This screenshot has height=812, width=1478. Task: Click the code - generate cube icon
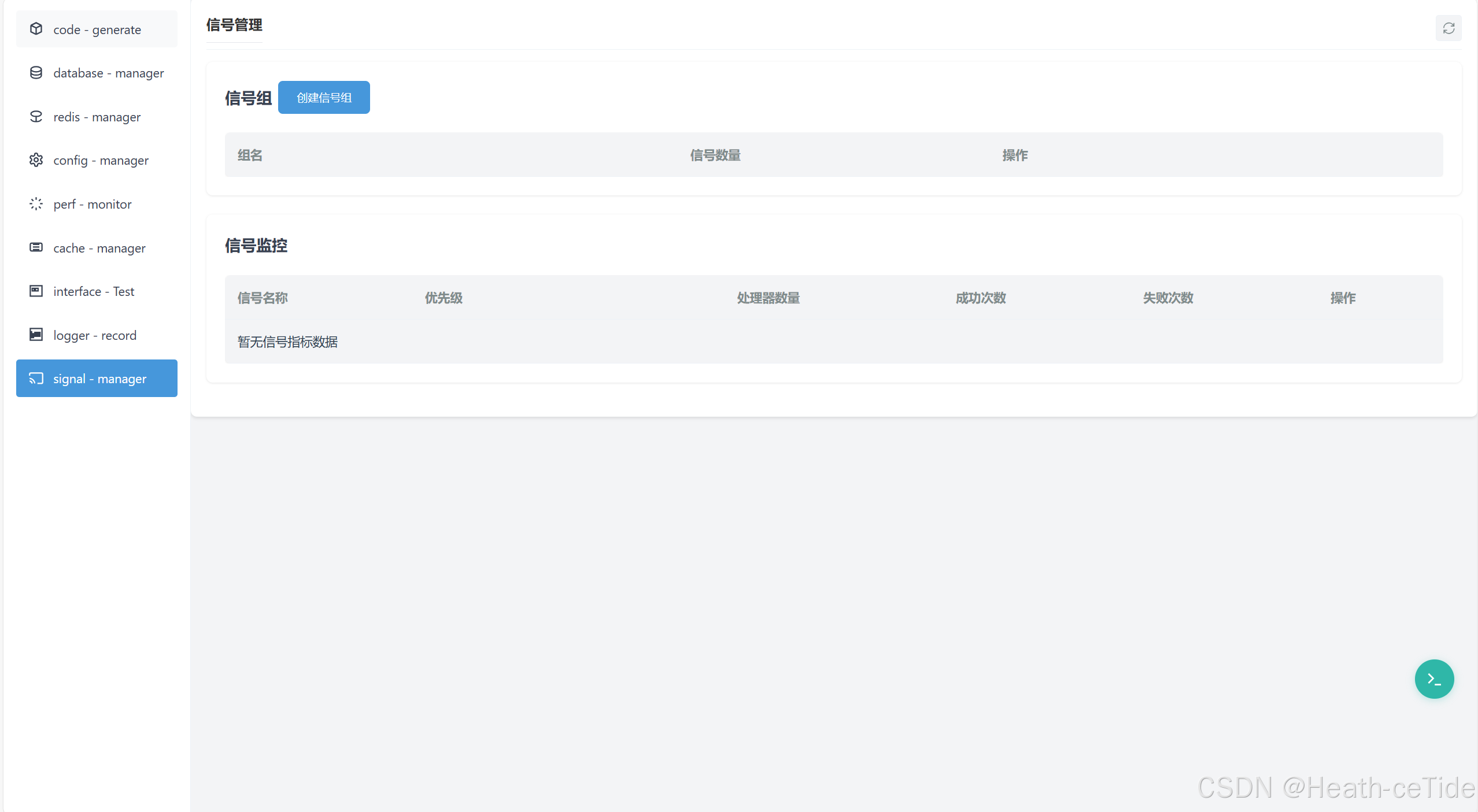coord(36,29)
